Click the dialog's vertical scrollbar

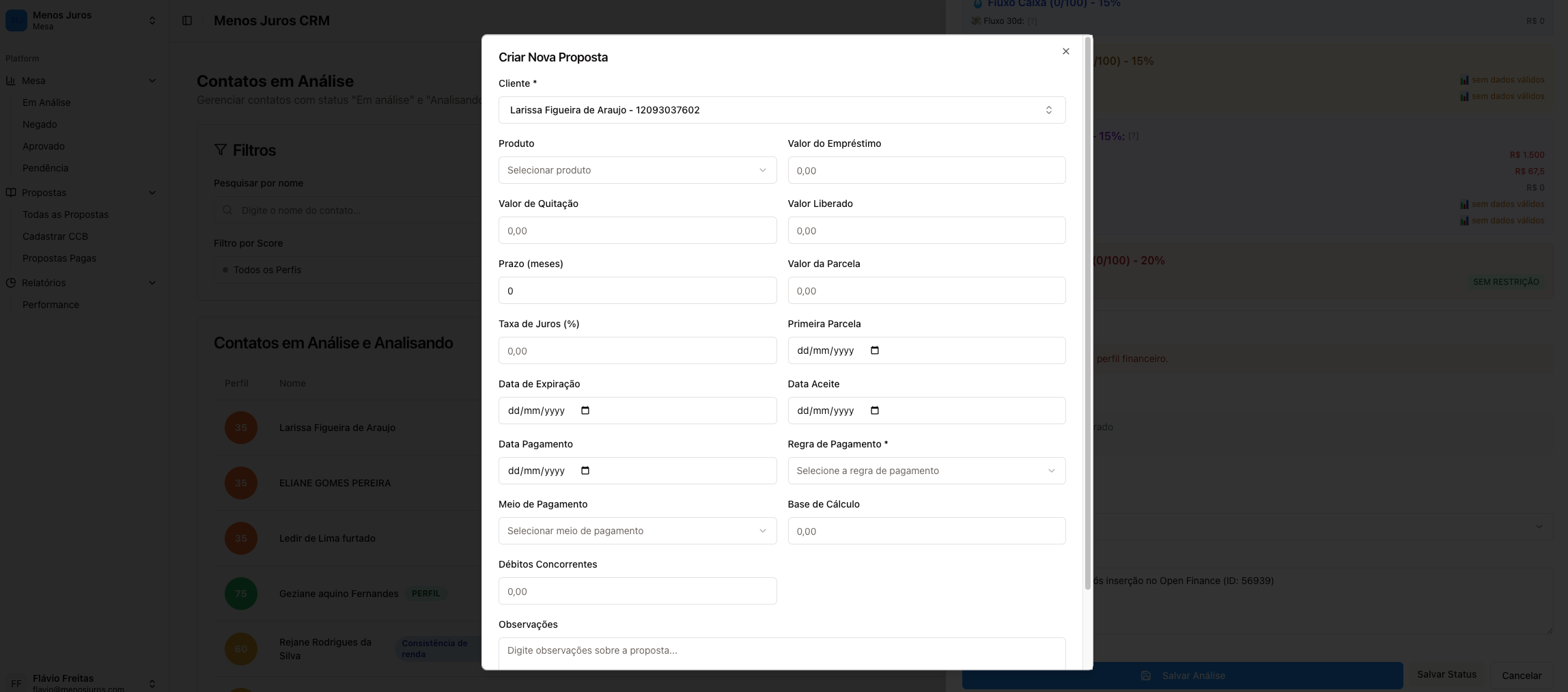(1087, 307)
